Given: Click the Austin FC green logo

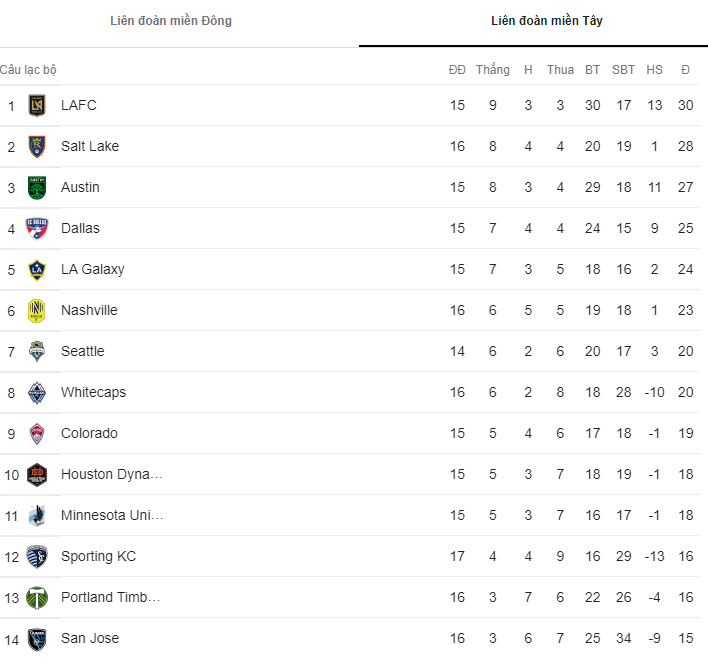Looking at the screenshot, I should click(x=37, y=187).
